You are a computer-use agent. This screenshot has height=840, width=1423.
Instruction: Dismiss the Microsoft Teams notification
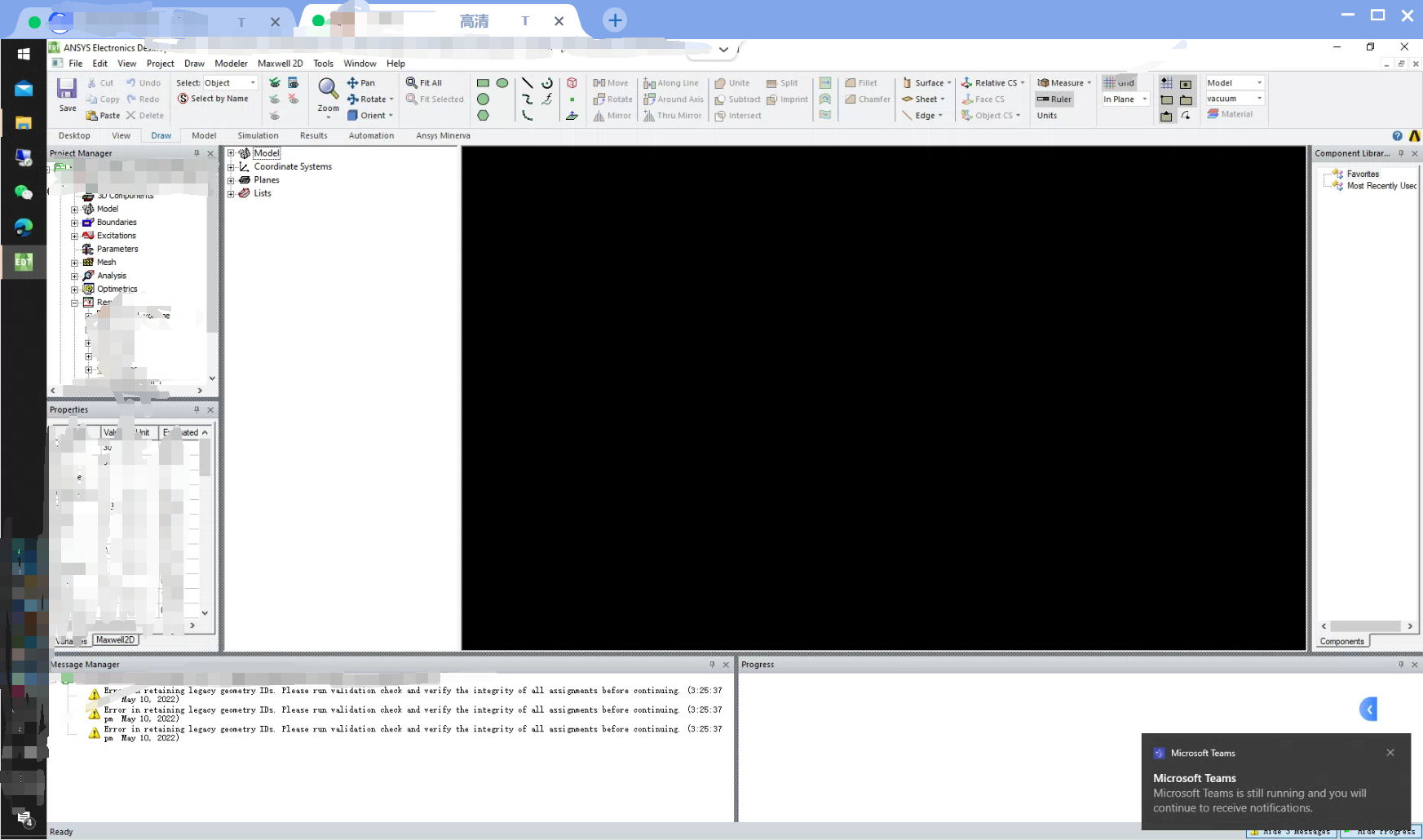click(1390, 753)
